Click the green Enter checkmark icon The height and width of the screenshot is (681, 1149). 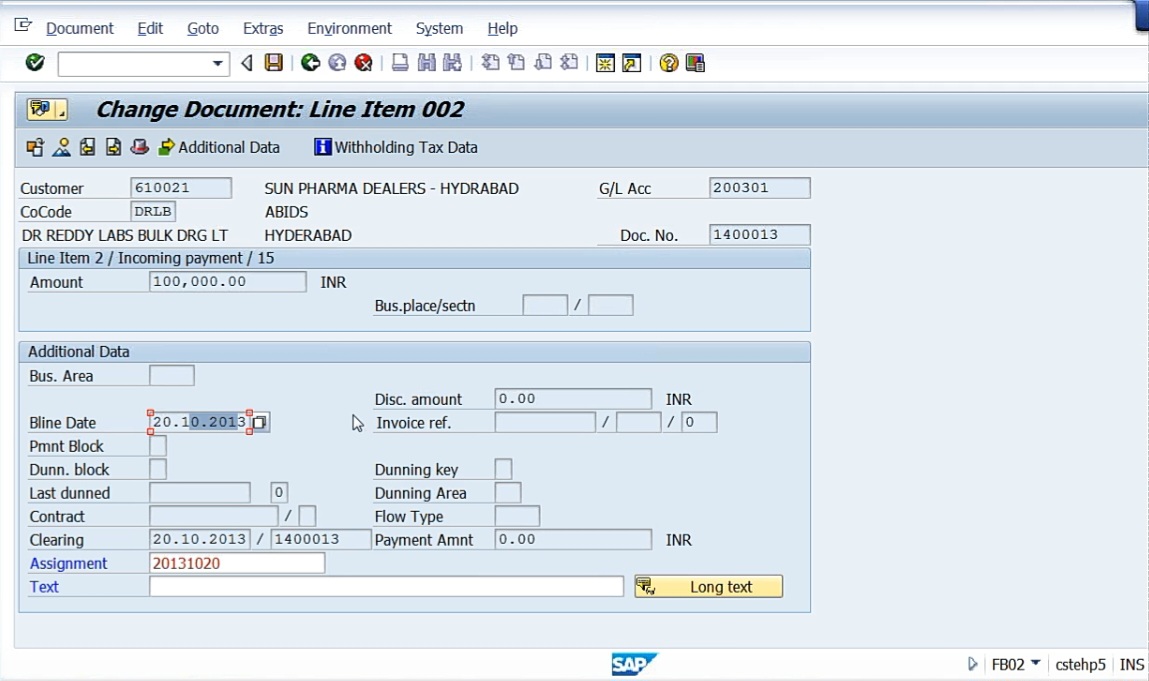pyautogui.click(x=34, y=63)
